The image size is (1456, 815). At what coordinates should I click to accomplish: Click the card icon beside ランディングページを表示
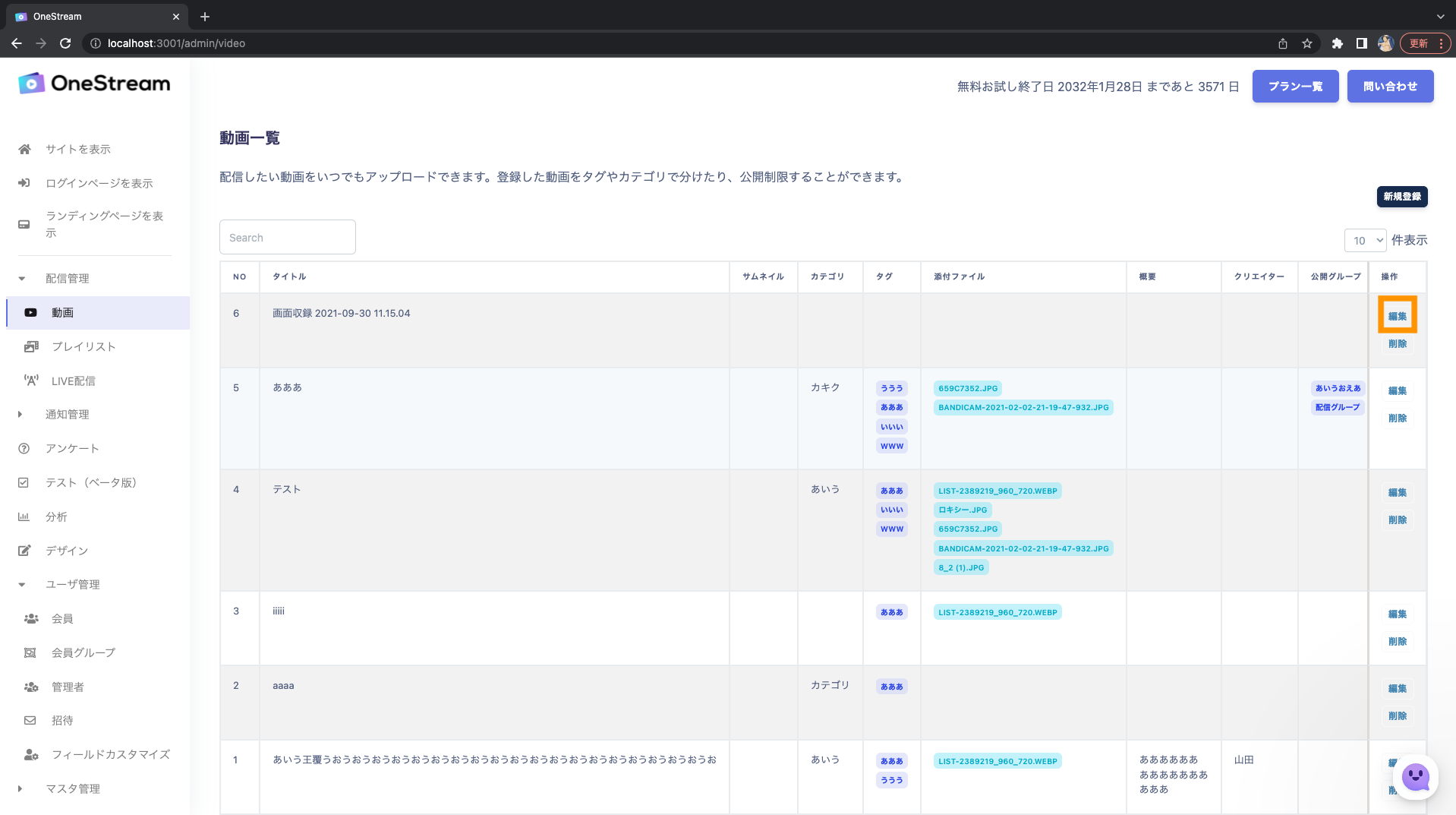point(24,224)
